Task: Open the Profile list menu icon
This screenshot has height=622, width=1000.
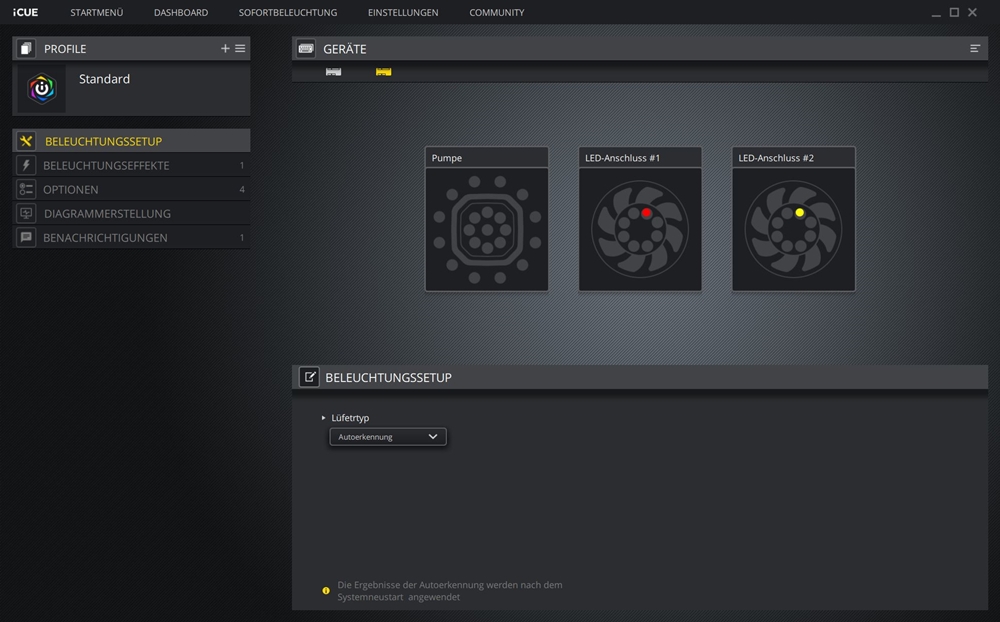Action: point(240,49)
